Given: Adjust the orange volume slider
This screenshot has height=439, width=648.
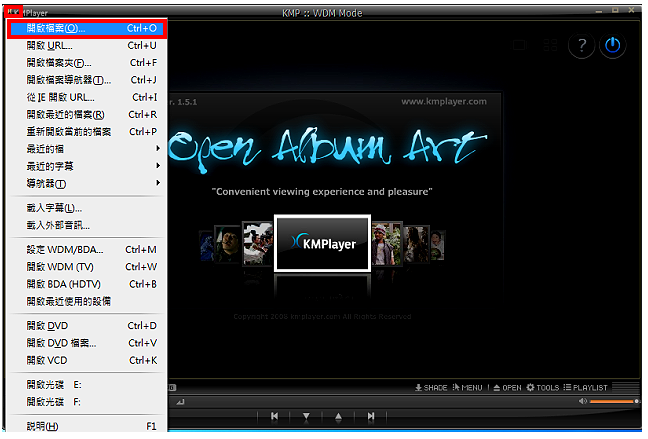Looking at the screenshot, I should click(x=614, y=401).
